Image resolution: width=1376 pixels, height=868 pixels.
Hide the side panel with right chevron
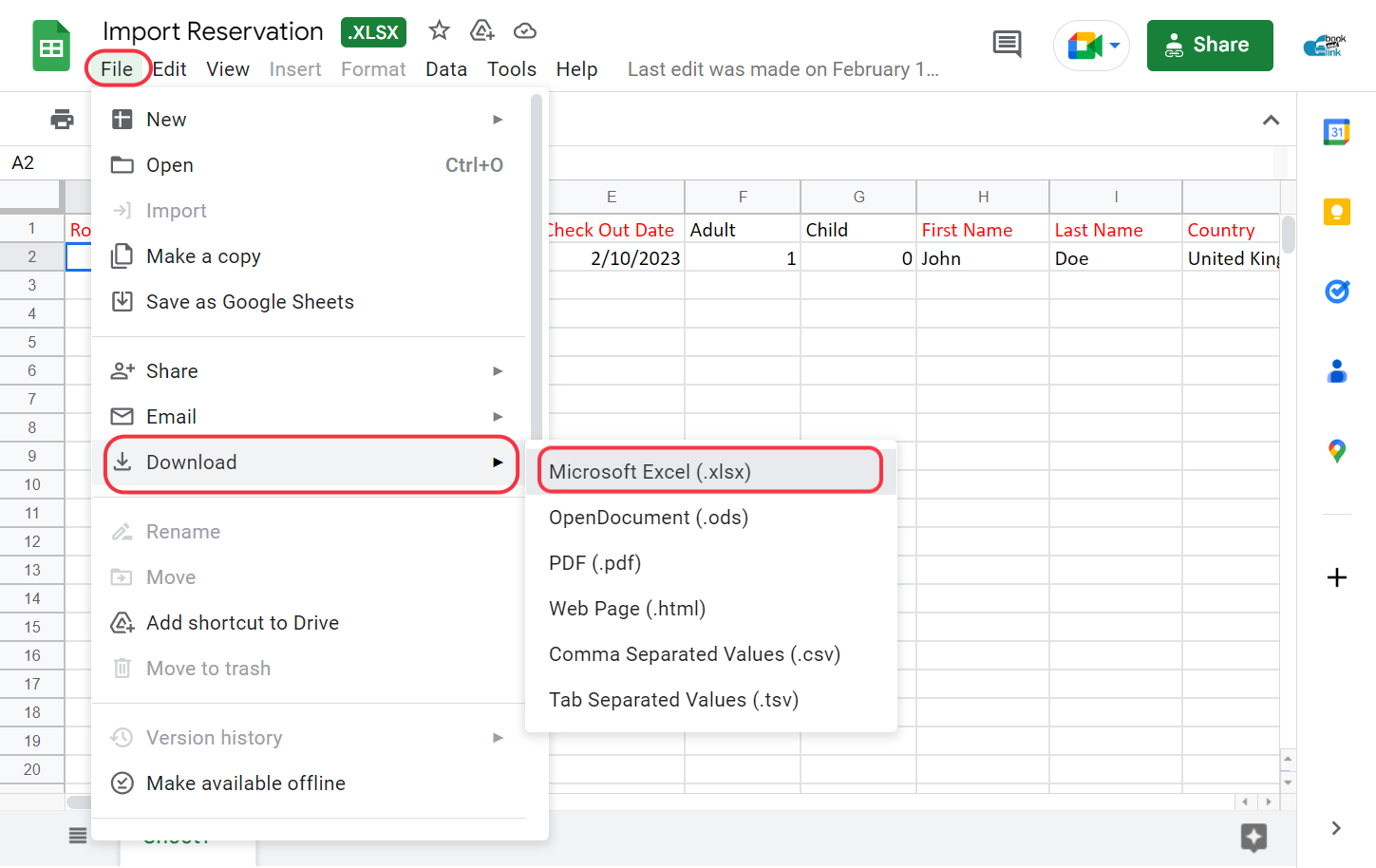1336,828
